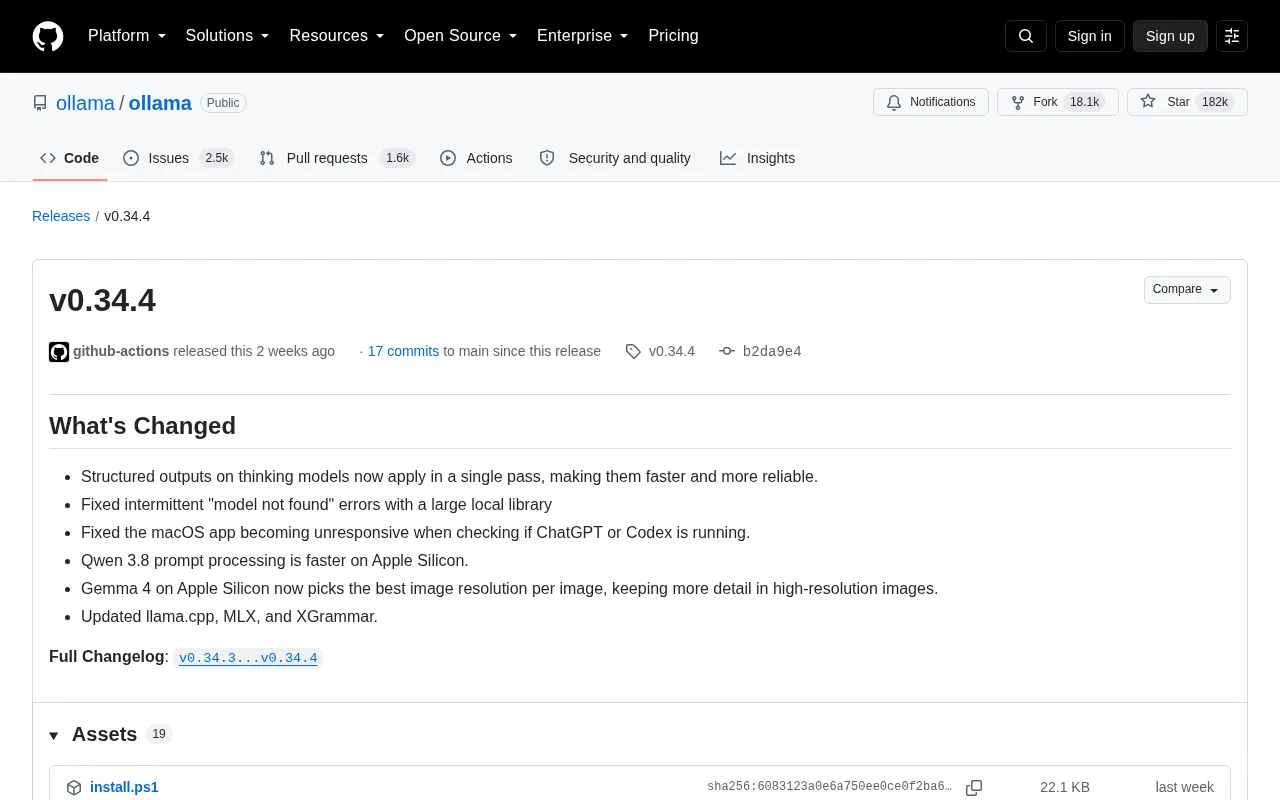Click the tag icon beside v0.34.4

tap(633, 352)
